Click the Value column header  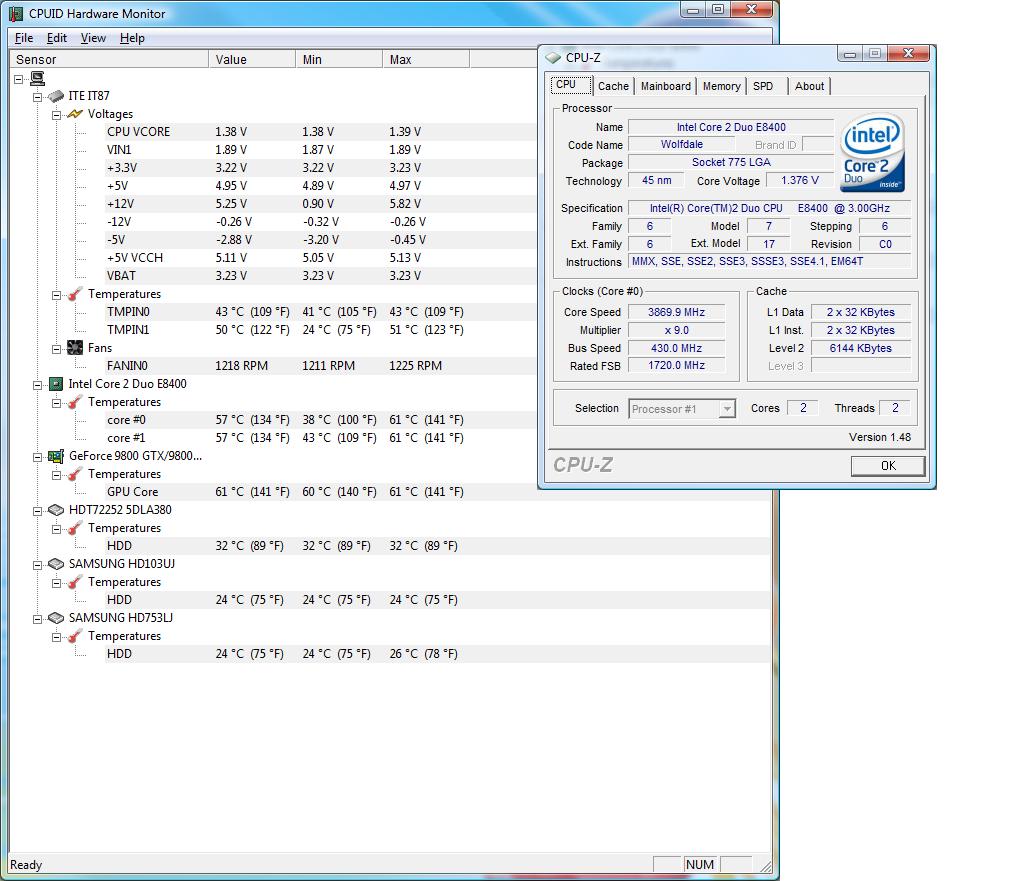tap(252, 59)
